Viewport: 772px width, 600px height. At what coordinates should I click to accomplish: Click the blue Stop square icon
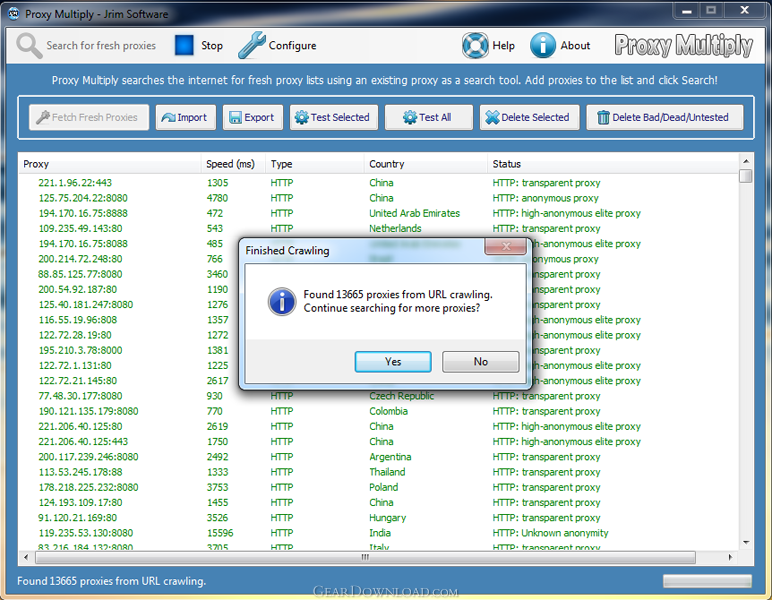(184, 45)
